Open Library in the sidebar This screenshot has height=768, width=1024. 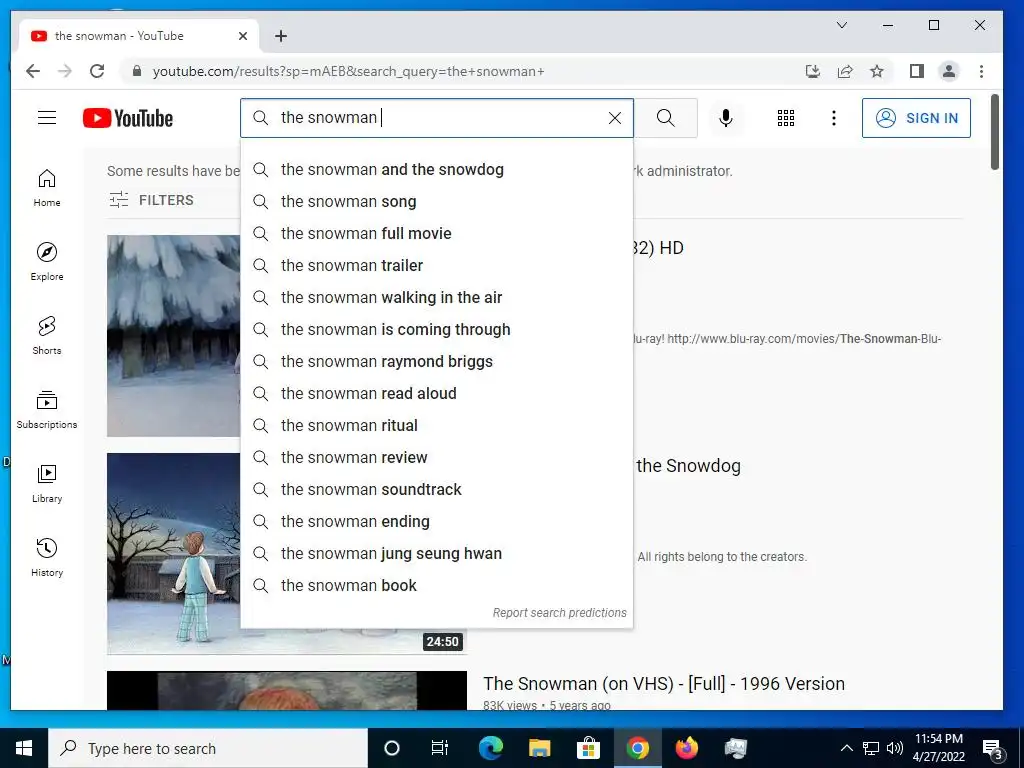(x=47, y=483)
